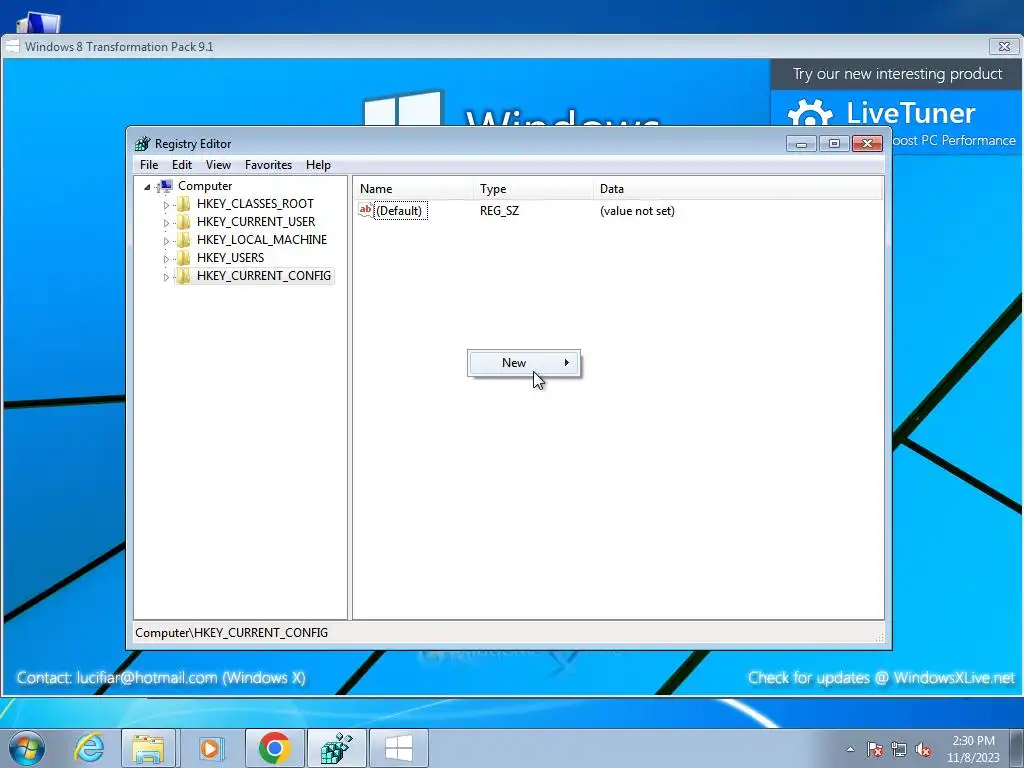Image resolution: width=1024 pixels, height=768 pixels.
Task: Minimize the Registry Editor window
Action: click(801, 143)
